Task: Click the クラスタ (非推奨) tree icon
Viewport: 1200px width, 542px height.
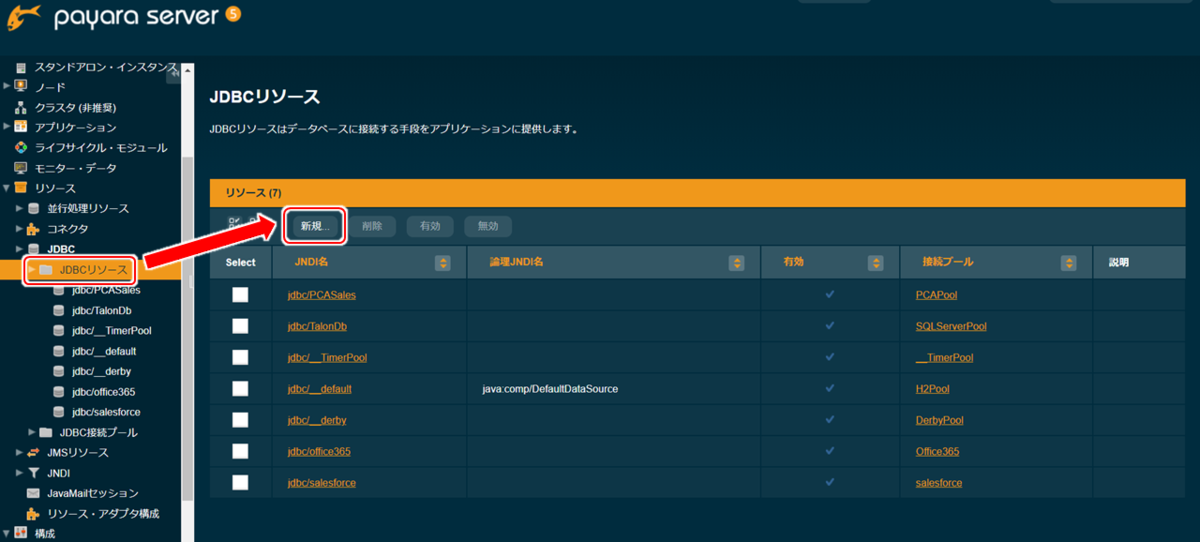Action: click(x=21, y=107)
